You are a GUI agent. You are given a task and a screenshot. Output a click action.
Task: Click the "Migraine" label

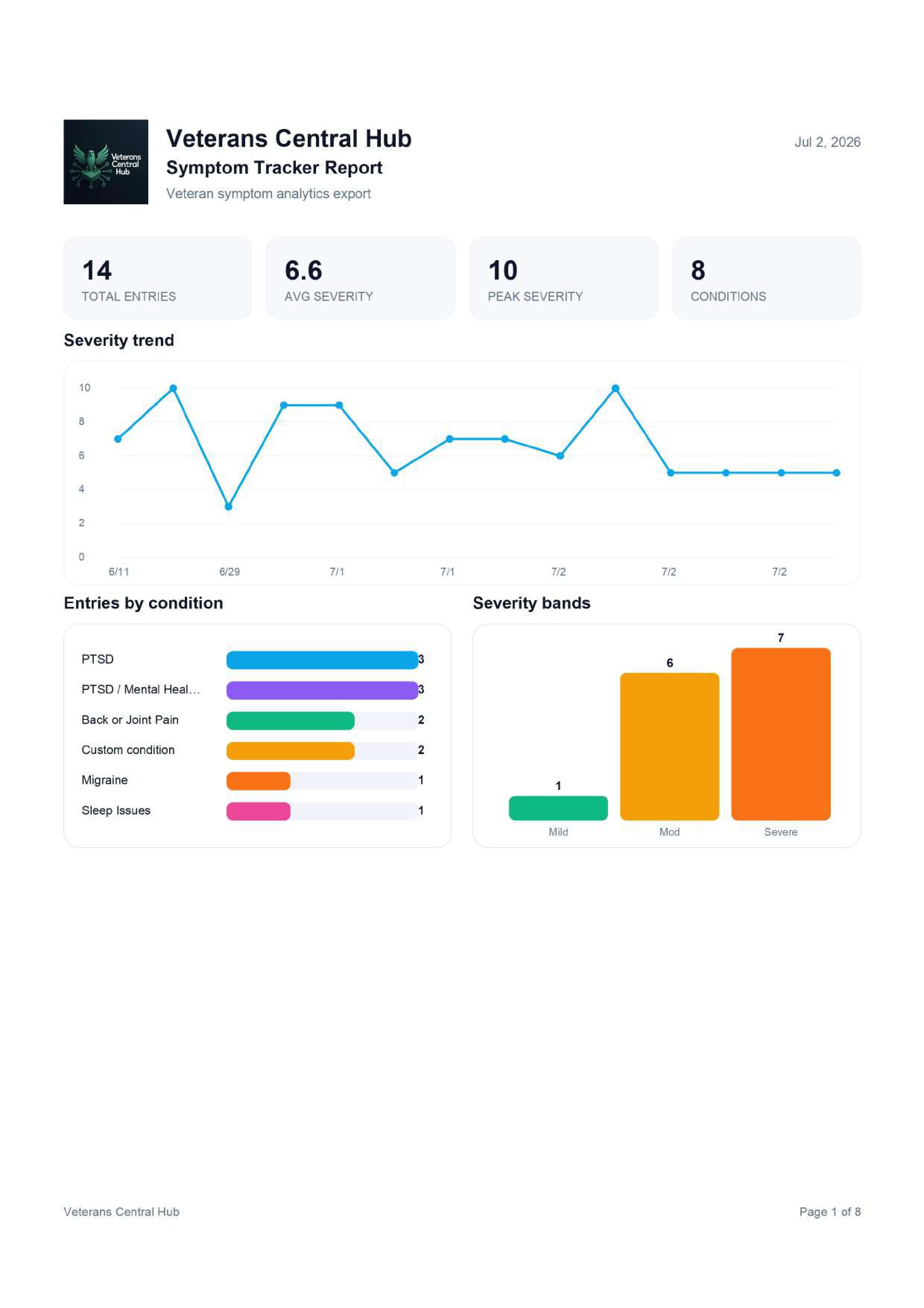[105, 780]
